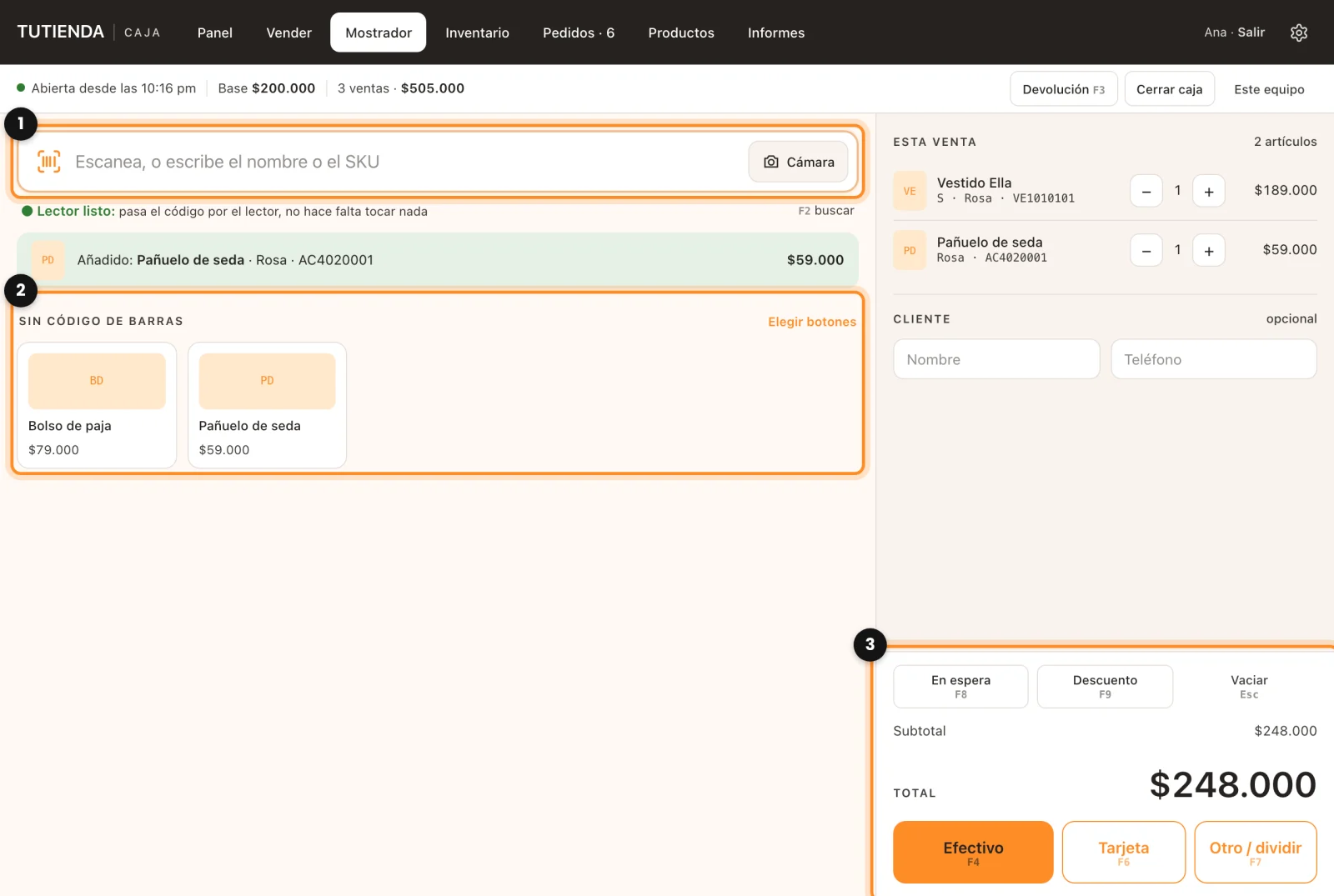Switch to the Panel tab
The width and height of the screenshot is (1334, 896).
[215, 33]
